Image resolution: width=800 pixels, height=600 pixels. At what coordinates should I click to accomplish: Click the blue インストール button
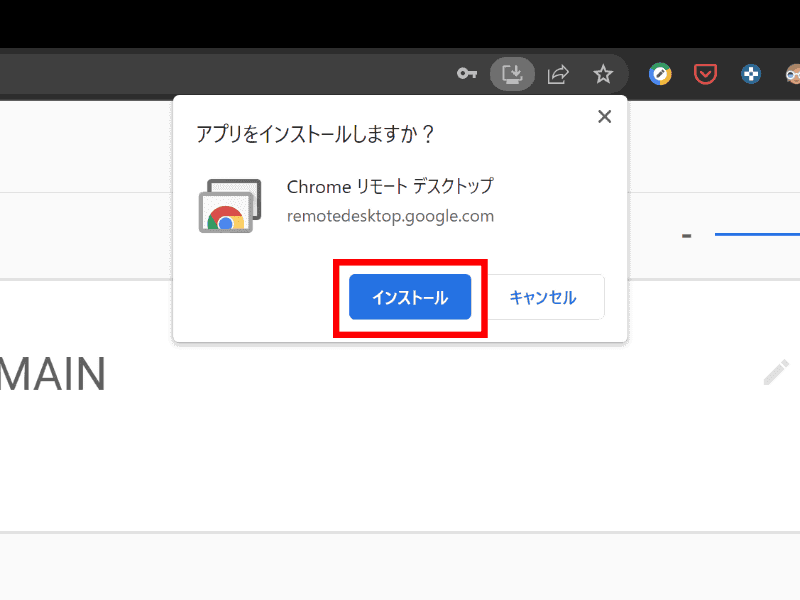tap(410, 297)
